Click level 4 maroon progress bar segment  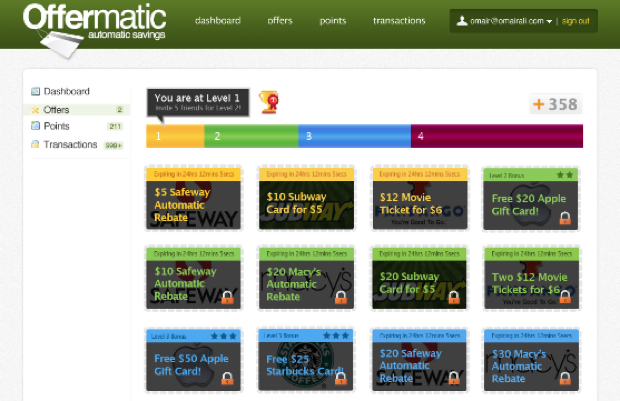[x=496, y=136]
